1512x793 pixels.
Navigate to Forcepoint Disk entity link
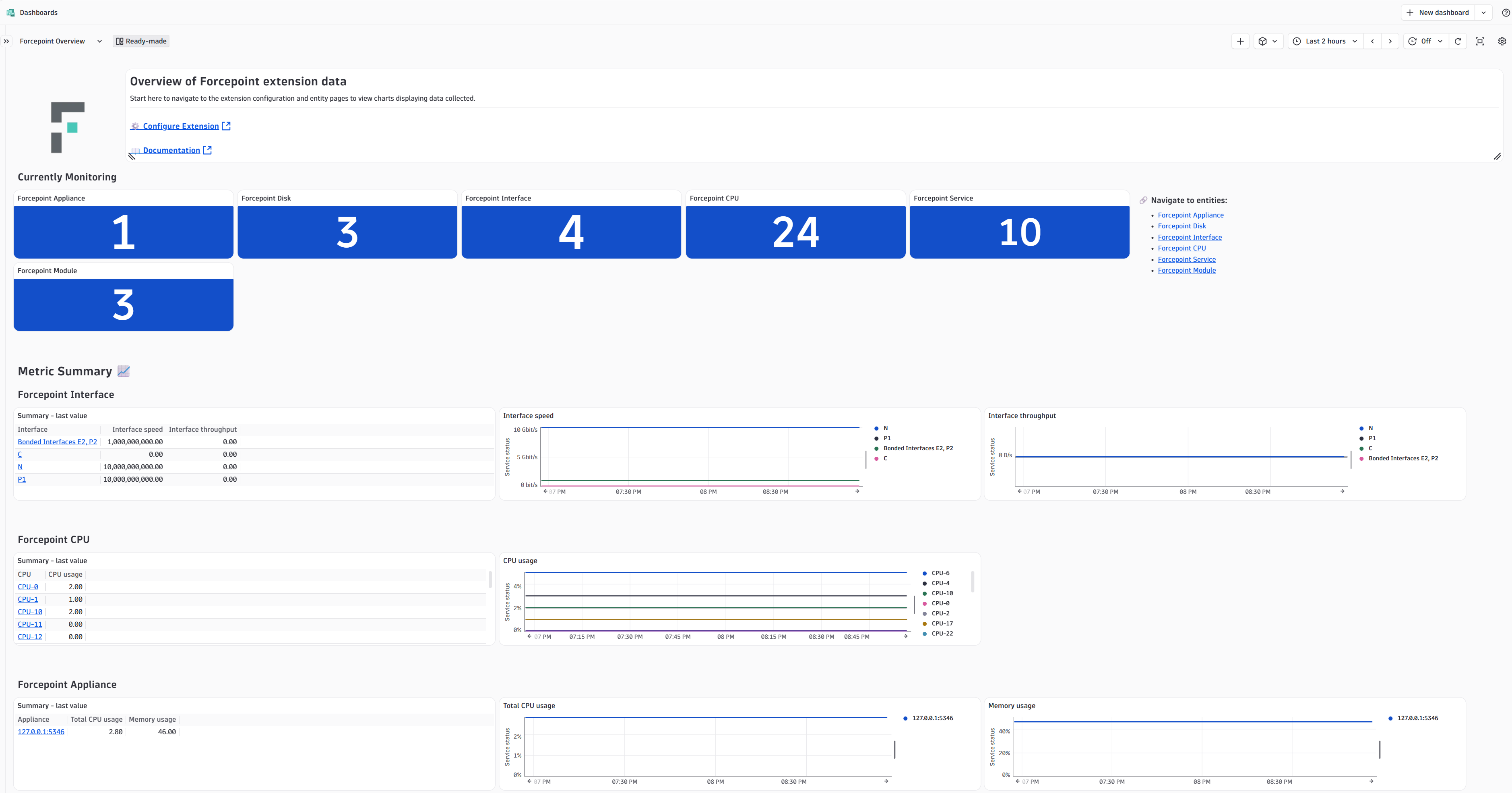pyautogui.click(x=1182, y=226)
